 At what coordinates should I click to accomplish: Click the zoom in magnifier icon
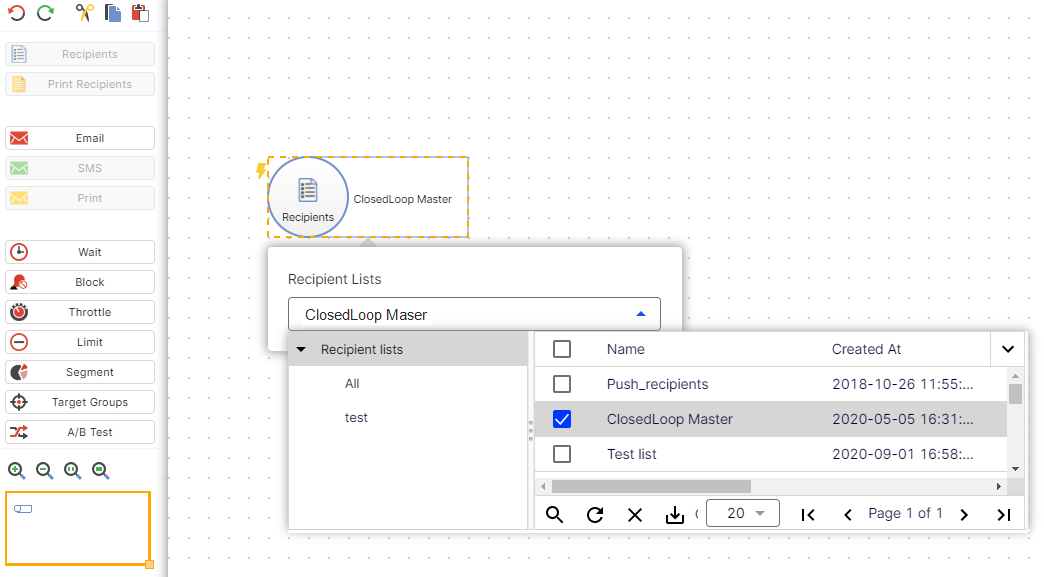point(17,470)
